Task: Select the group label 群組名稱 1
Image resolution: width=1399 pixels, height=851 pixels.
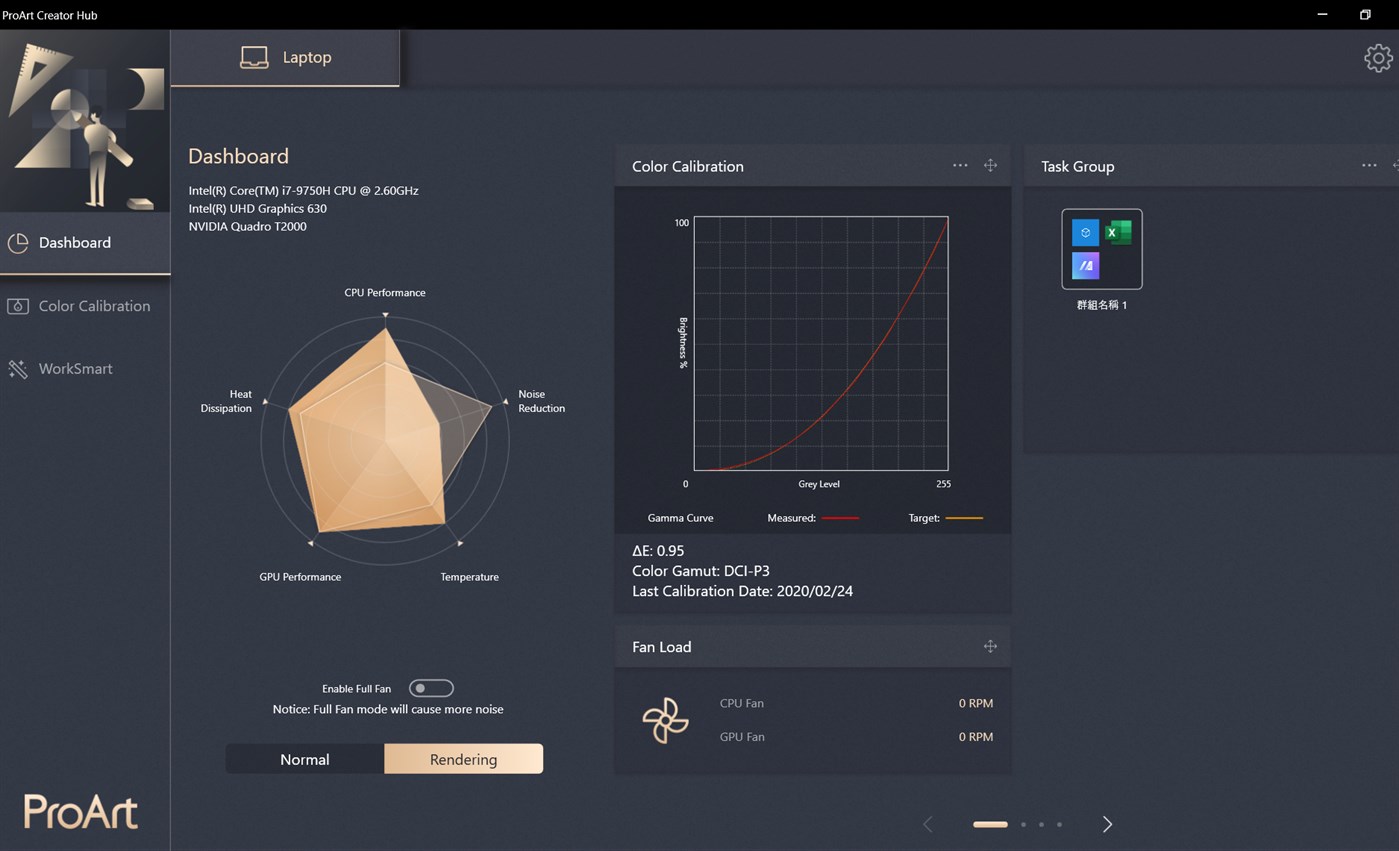Action: pyautogui.click(x=1102, y=305)
